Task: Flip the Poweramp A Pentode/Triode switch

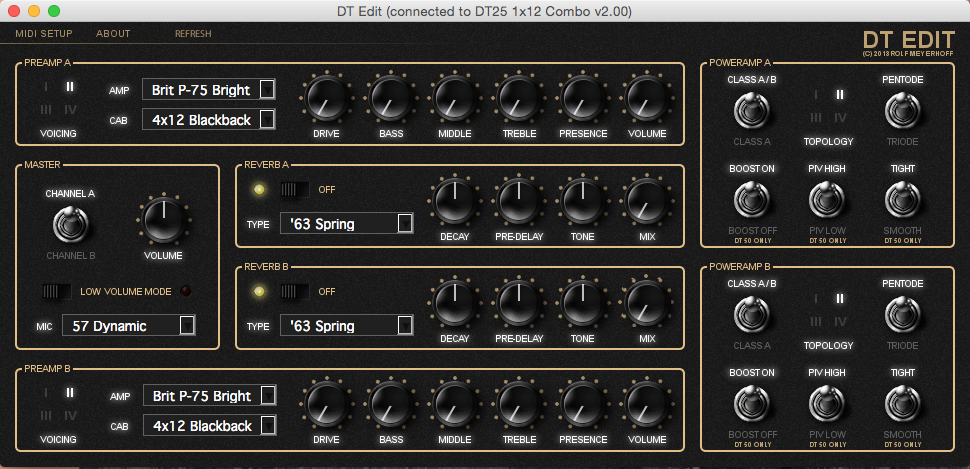Action: (x=901, y=109)
